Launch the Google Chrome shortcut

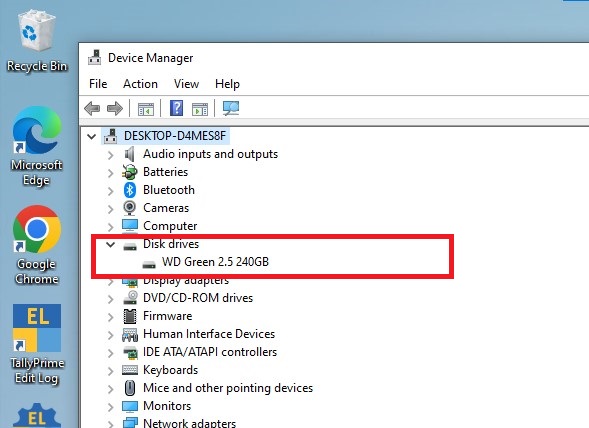pyautogui.click(x=37, y=245)
